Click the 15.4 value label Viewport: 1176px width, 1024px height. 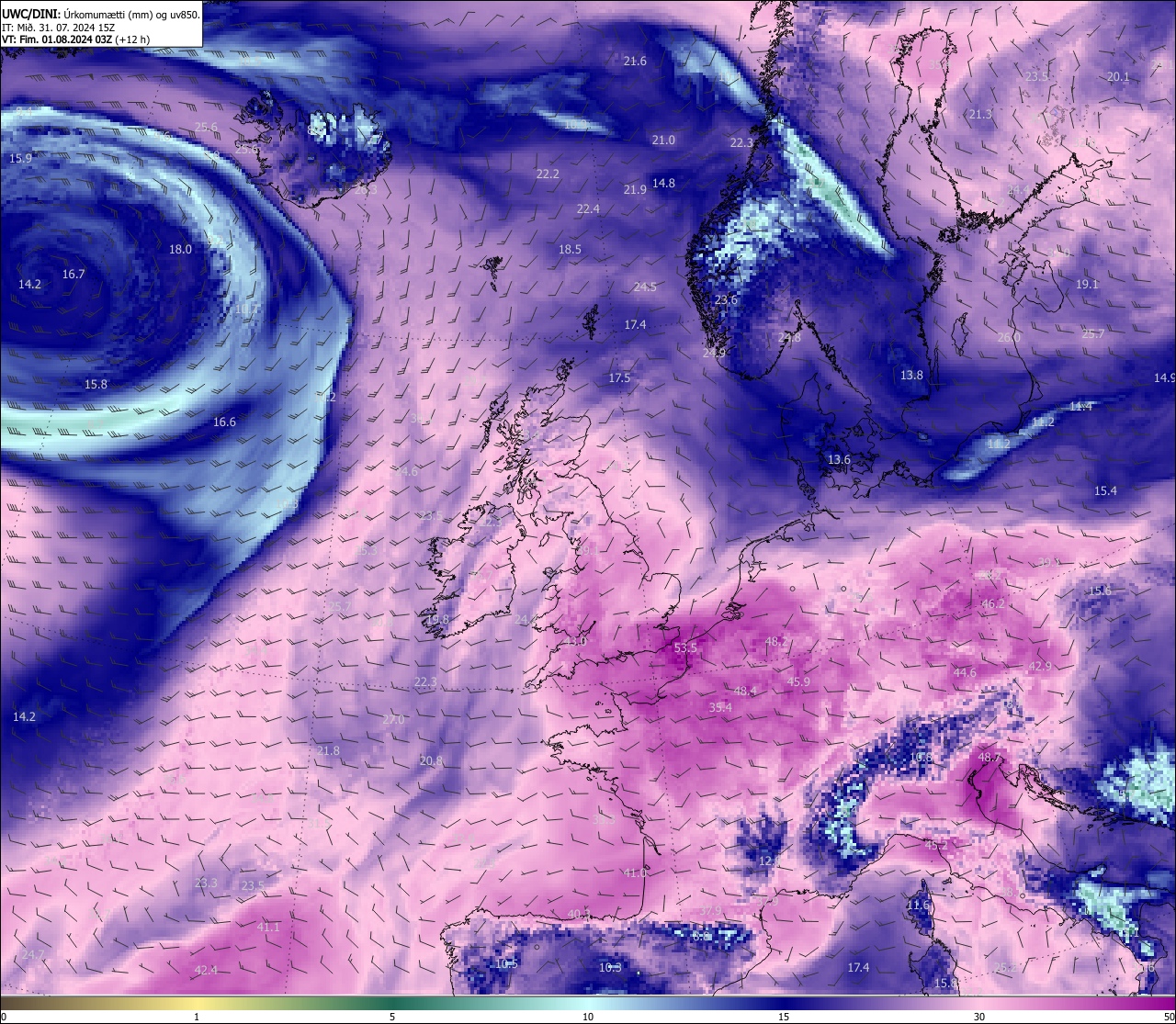[1105, 491]
